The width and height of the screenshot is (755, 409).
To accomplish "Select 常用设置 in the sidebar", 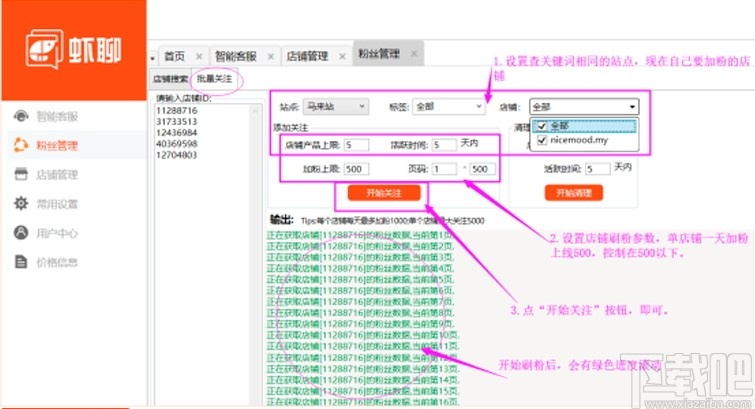I will (x=57, y=204).
